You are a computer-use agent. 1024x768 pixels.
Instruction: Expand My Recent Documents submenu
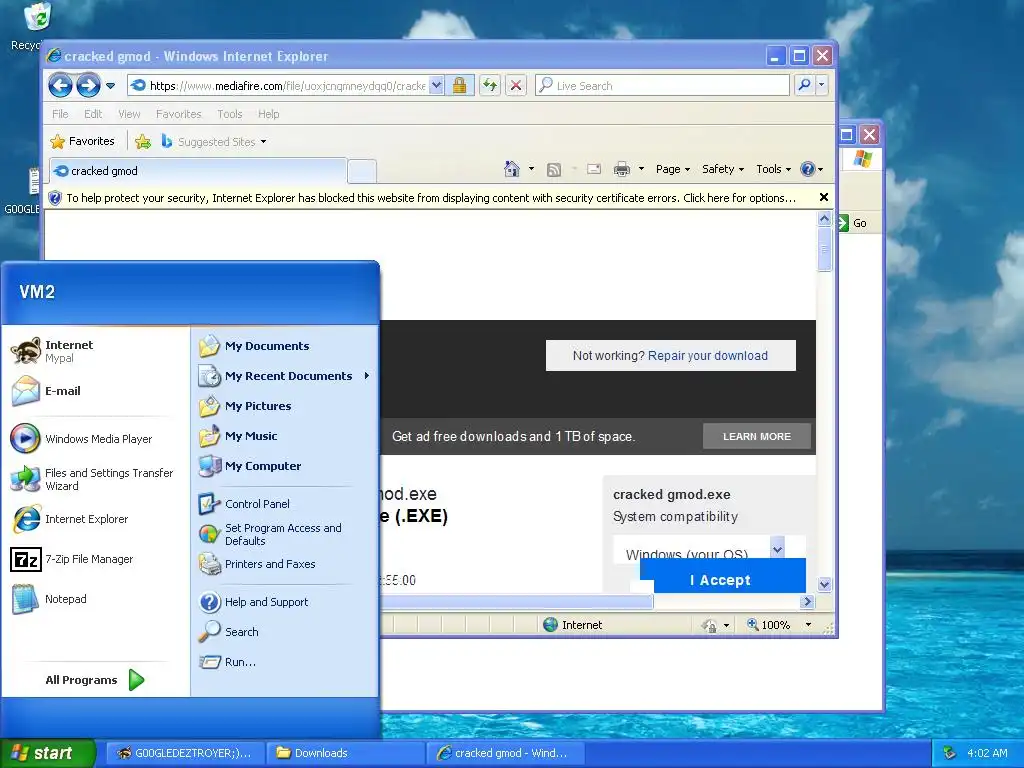tap(284, 376)
